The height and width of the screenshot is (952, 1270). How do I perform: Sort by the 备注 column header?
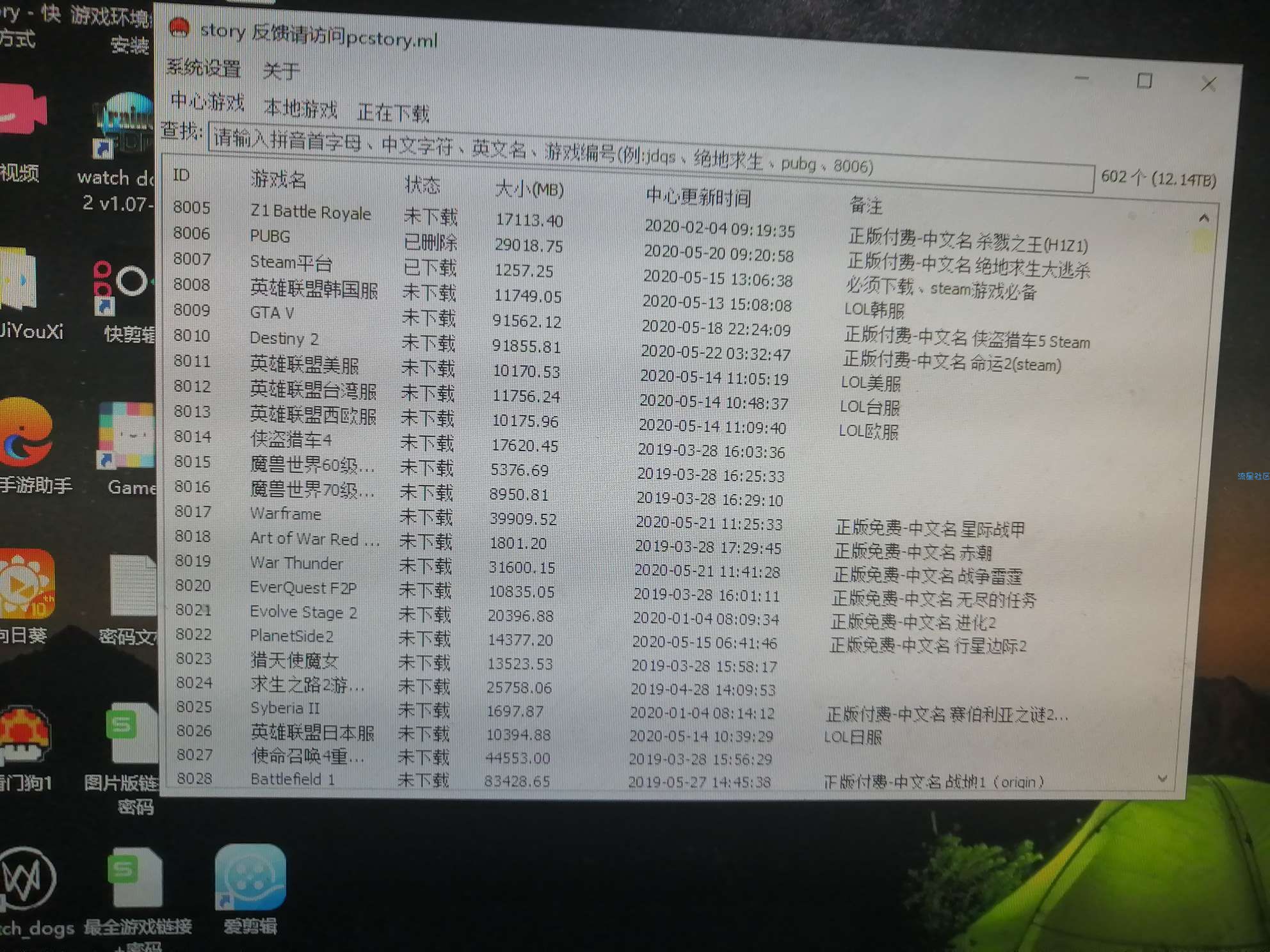point(865,205)
